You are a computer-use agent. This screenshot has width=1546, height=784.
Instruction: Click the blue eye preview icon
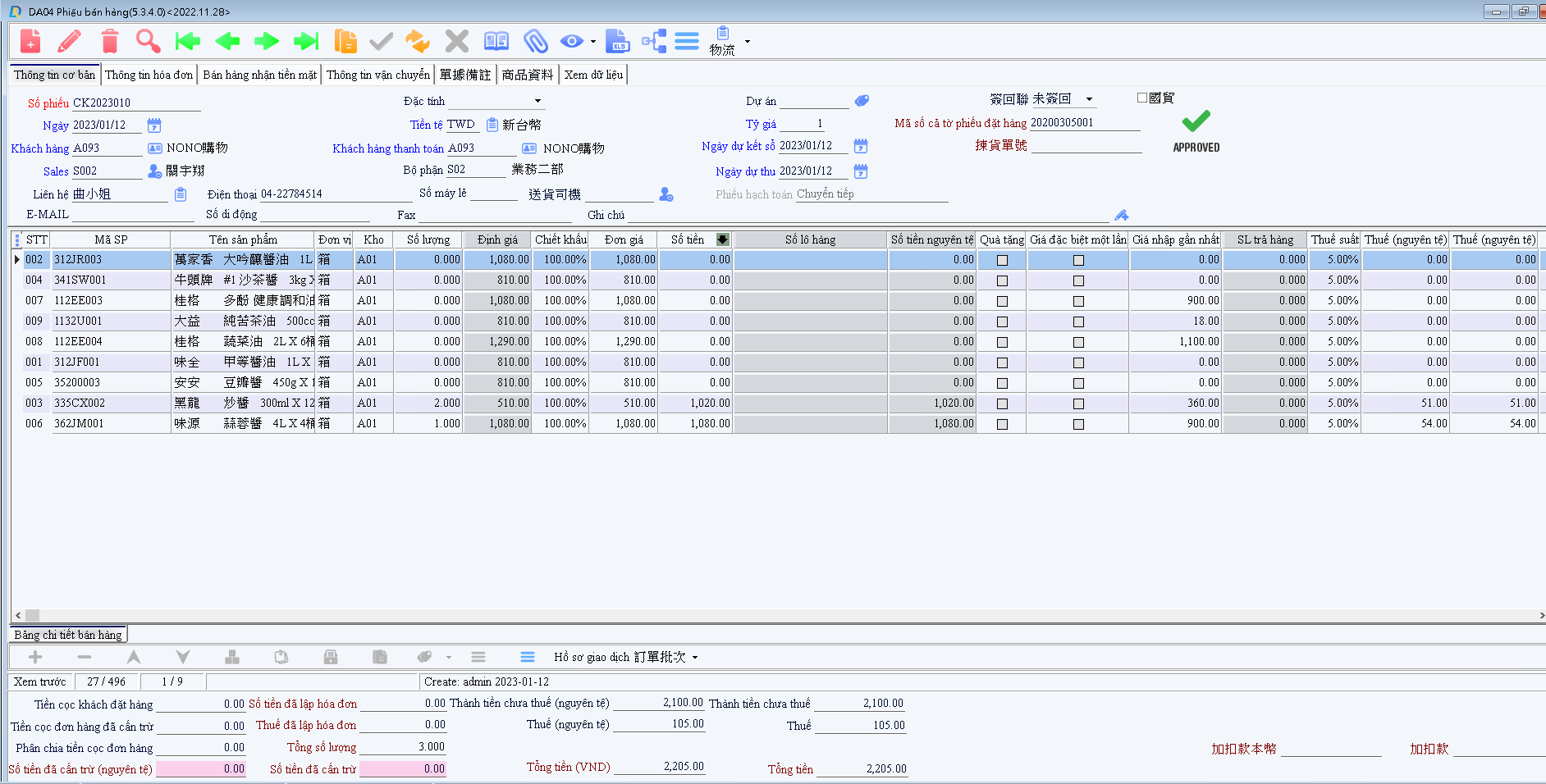(572, 41)
